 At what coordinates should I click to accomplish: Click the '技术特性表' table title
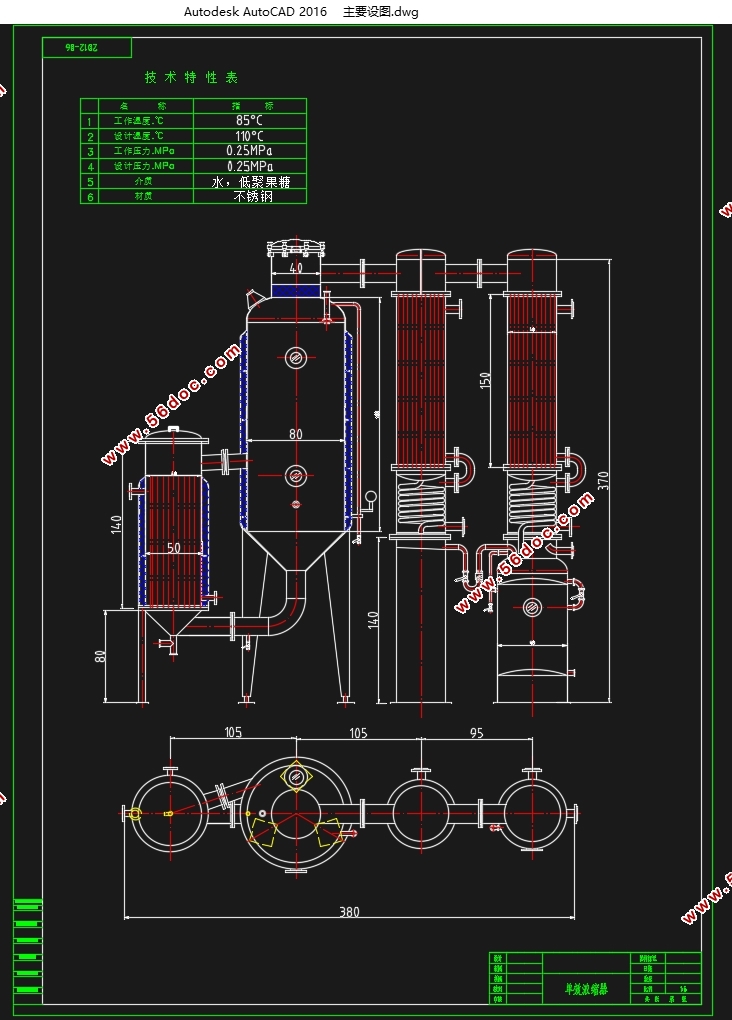coord(191,77)
